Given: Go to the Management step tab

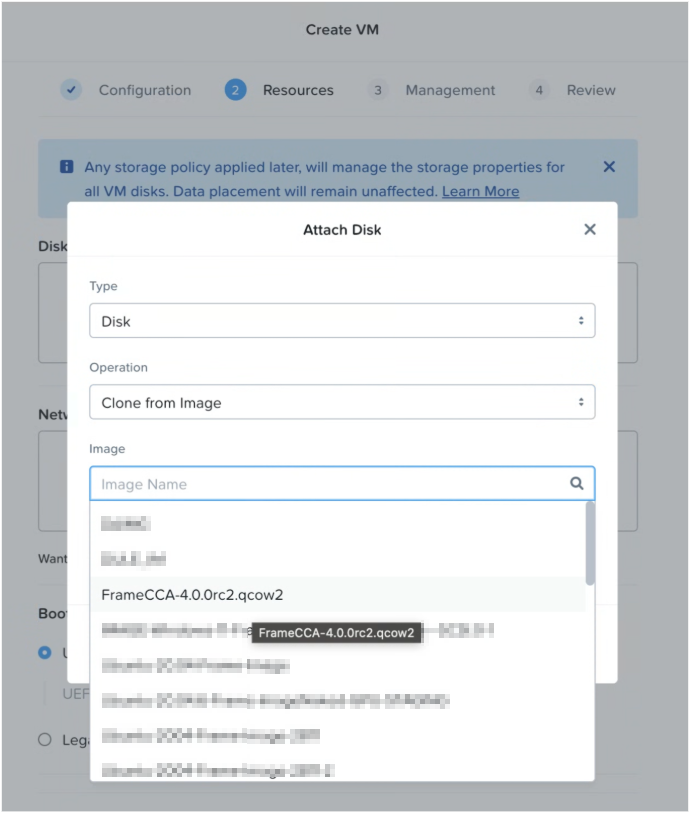Looking at the screenshot, I should click(x=450, y=90).
